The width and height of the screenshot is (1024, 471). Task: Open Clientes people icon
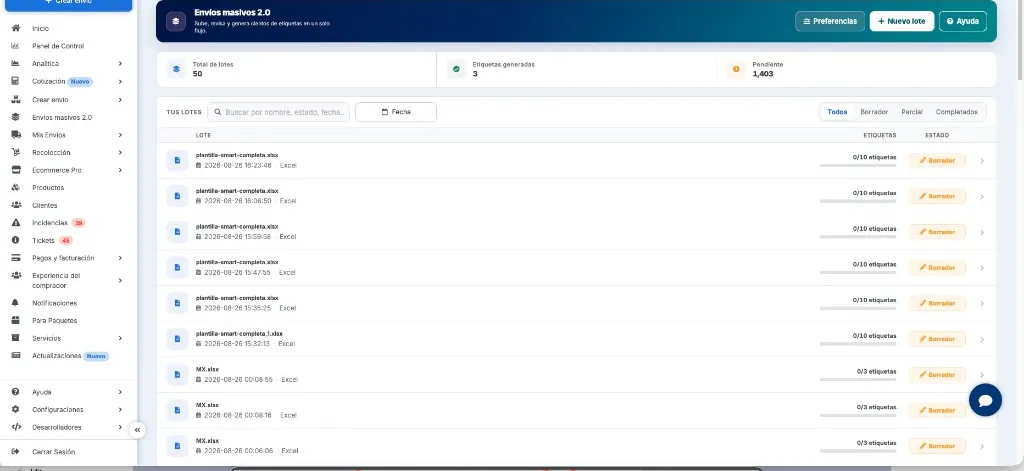coord(16,205)
